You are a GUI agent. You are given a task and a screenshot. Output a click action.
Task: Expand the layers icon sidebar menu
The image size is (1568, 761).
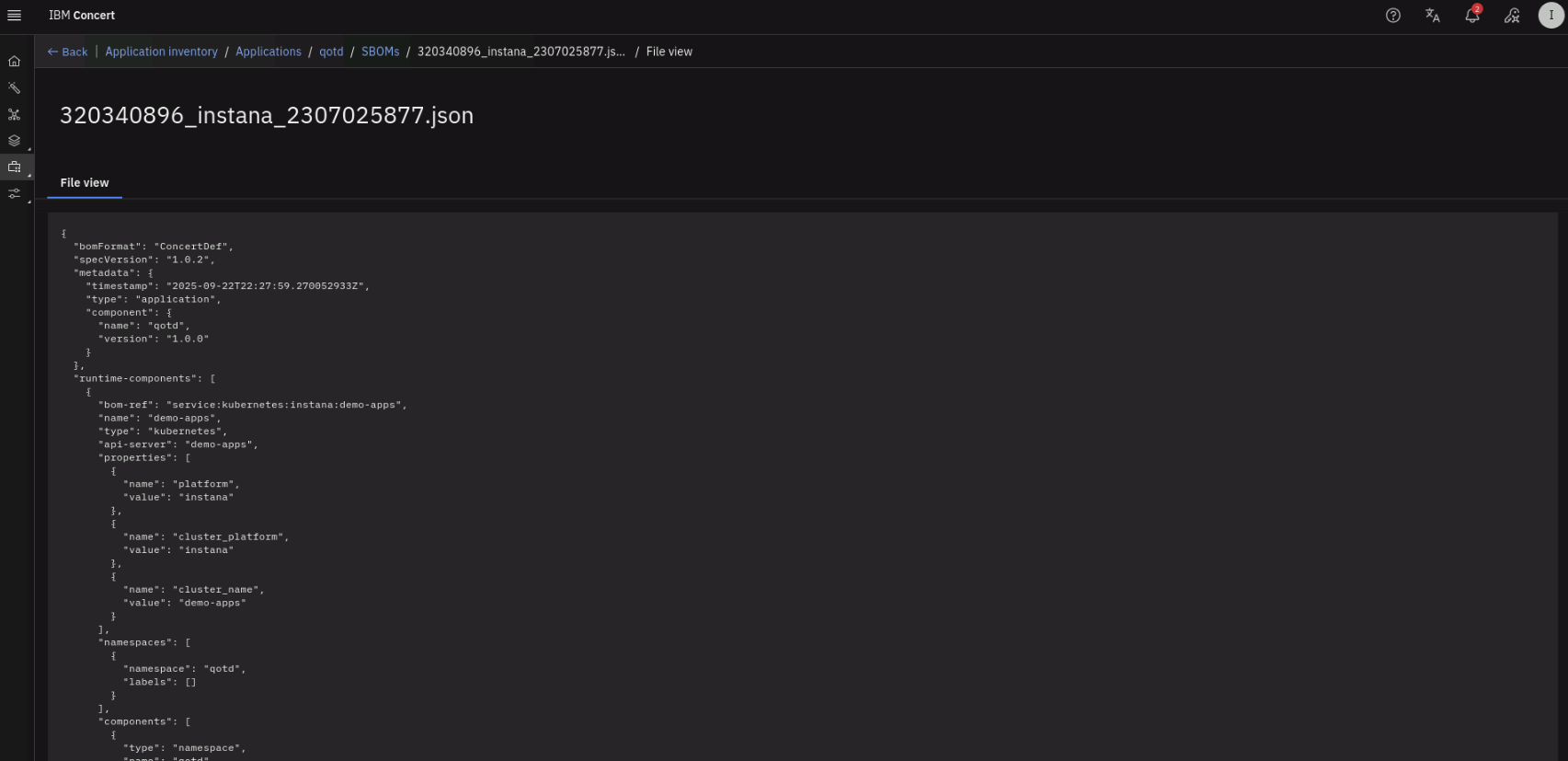(x=14, y=141)
